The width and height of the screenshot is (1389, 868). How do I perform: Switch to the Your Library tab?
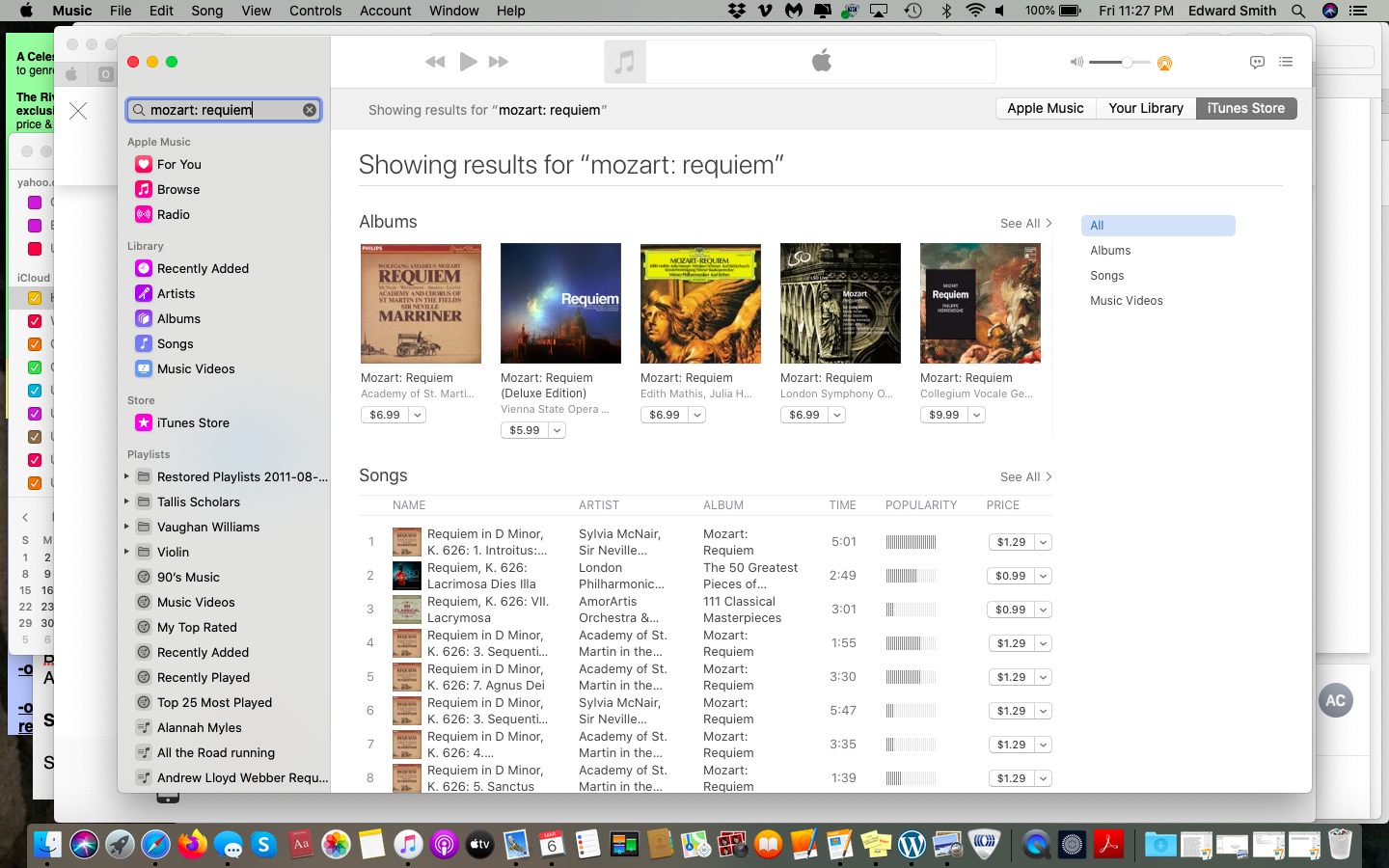(x=1146, y=109)
